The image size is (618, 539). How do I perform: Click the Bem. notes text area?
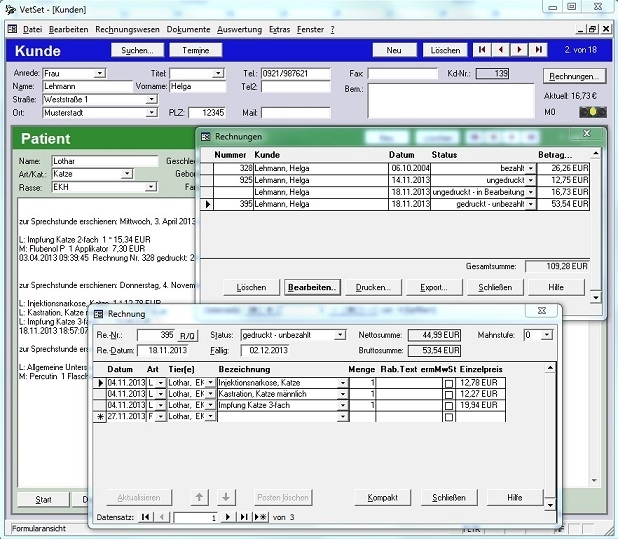coord(451,101)
